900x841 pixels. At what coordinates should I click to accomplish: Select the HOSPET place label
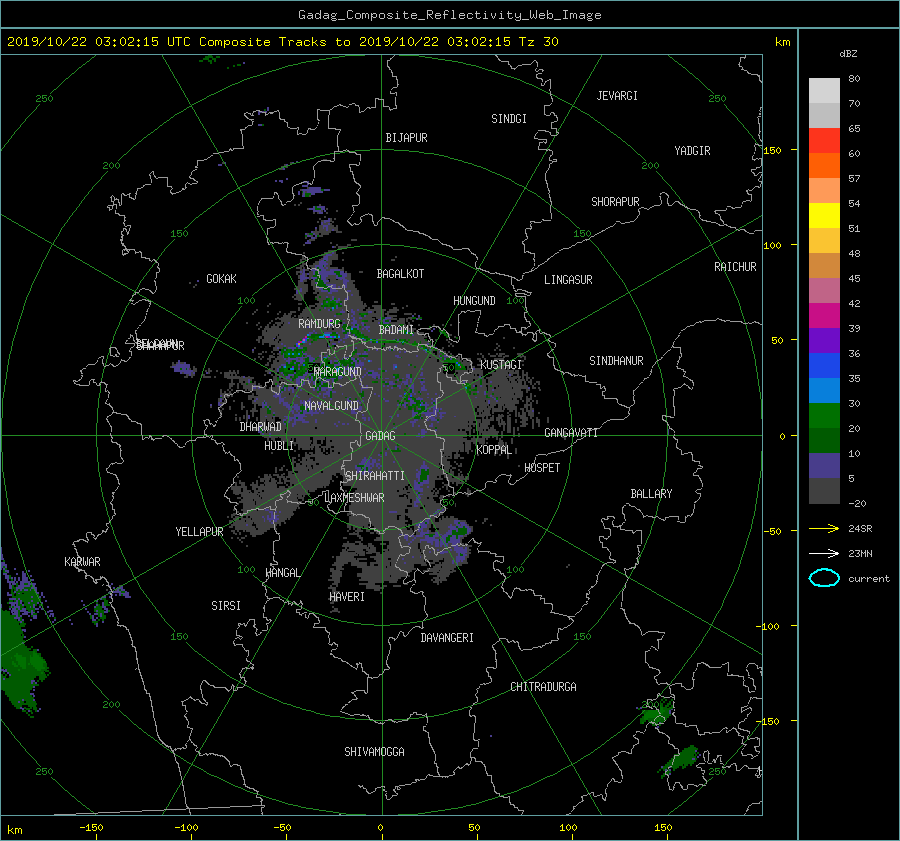[x=542, y=468]
